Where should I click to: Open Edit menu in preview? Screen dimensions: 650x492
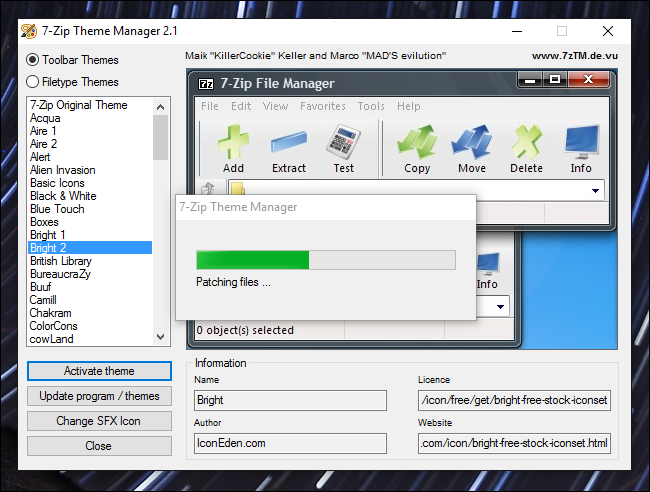pos(241,107)
